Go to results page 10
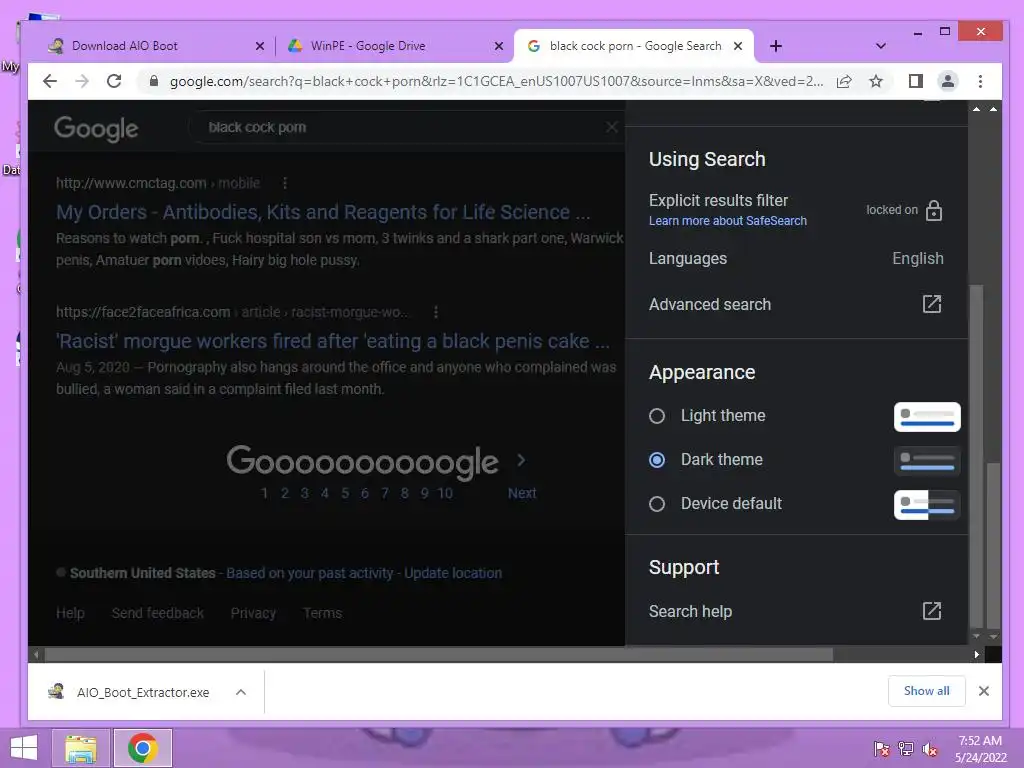This screenshot has height=768, width=1024. click(445, 493)
